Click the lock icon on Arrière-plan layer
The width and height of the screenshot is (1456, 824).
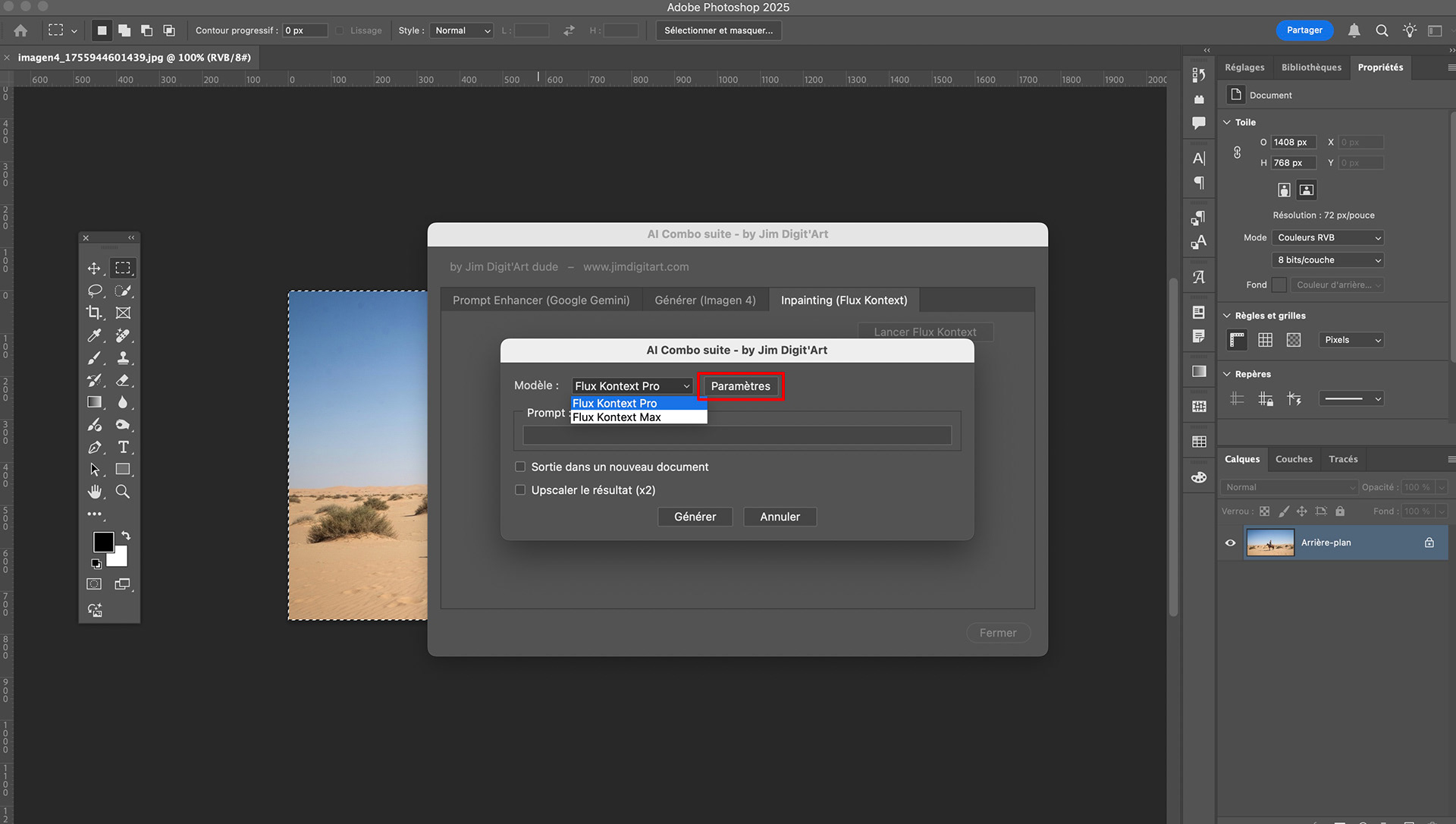[1429, 543]
